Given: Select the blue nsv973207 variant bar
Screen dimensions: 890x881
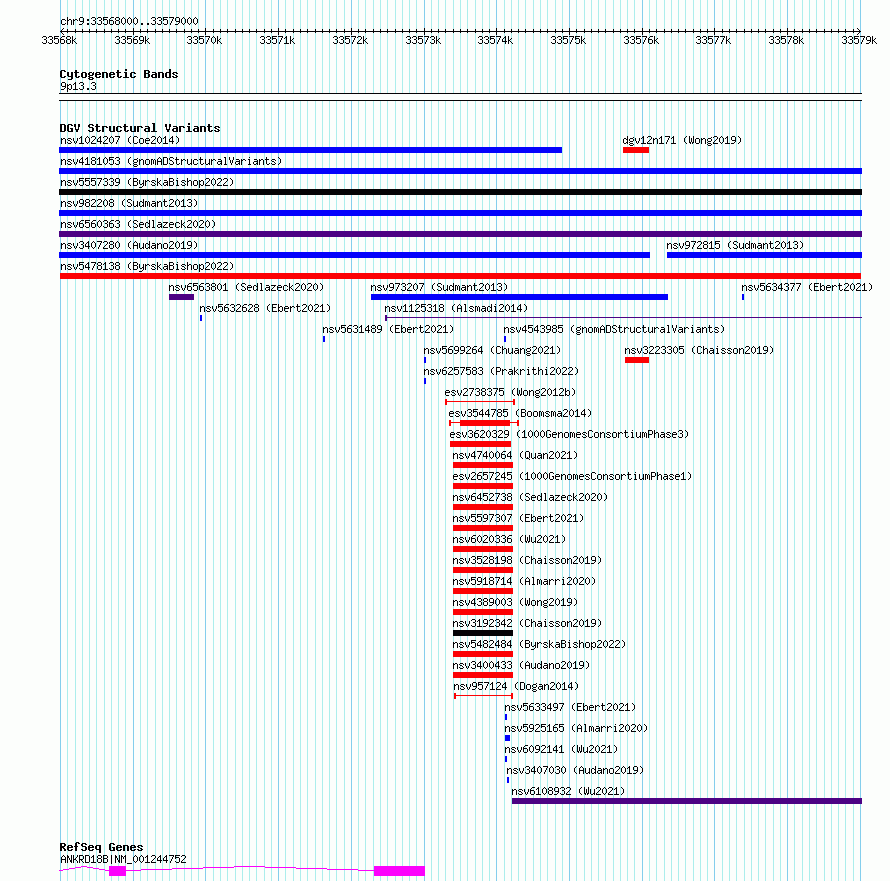Looking at the screenshot, I should (519, 297).
